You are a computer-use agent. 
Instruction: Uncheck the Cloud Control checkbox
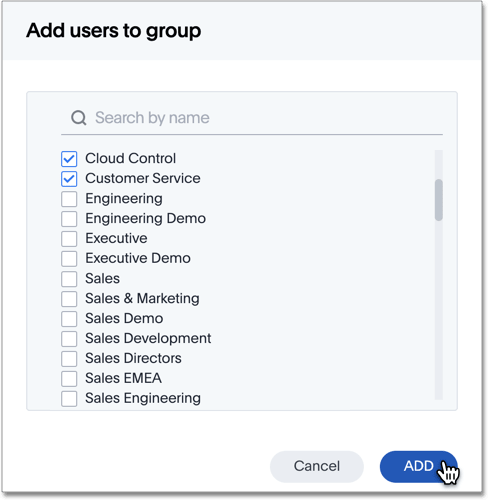click(x=69, y=159)
